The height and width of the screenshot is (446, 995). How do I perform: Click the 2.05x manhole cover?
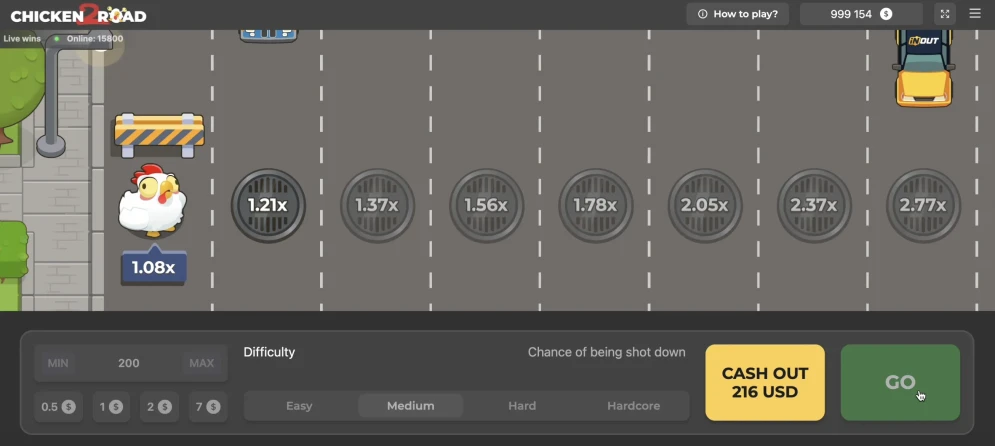click(x=705, y=205)
